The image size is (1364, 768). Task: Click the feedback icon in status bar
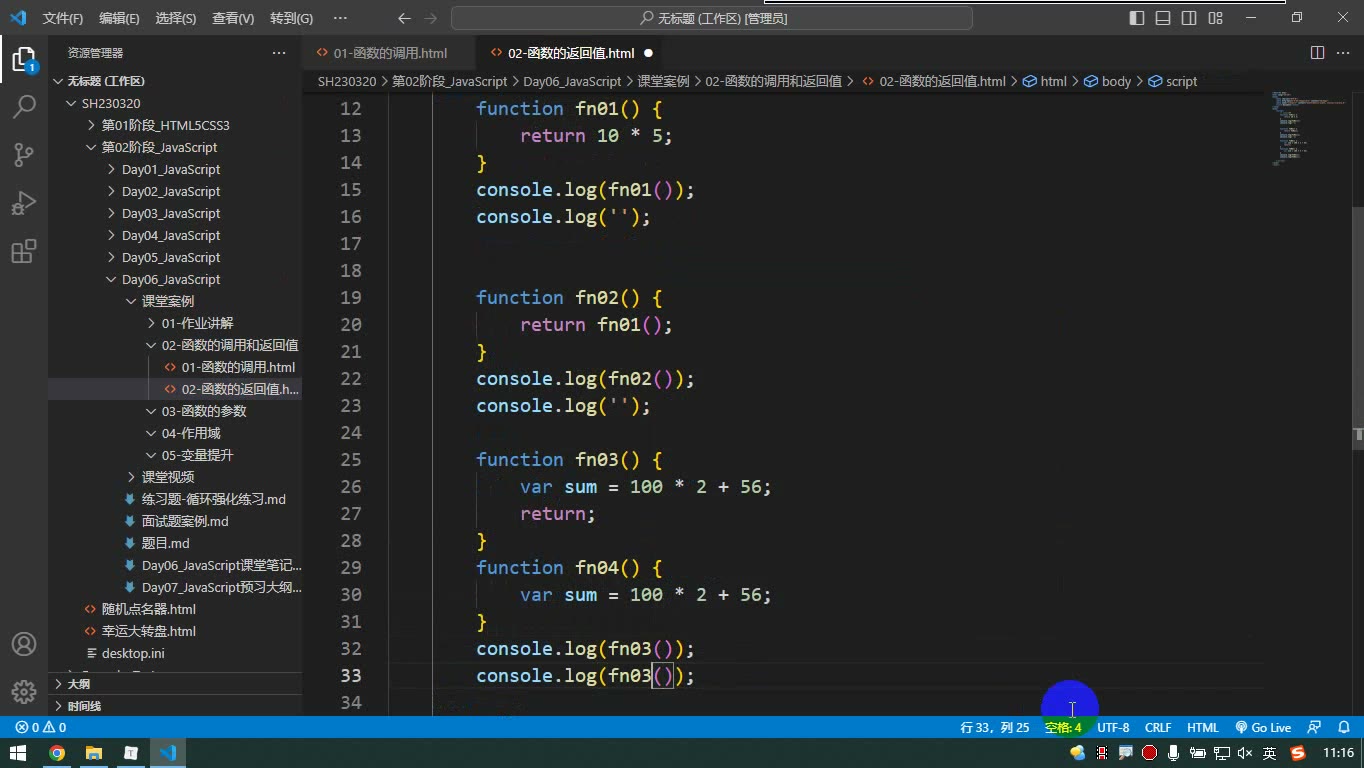coord(1315,728)
